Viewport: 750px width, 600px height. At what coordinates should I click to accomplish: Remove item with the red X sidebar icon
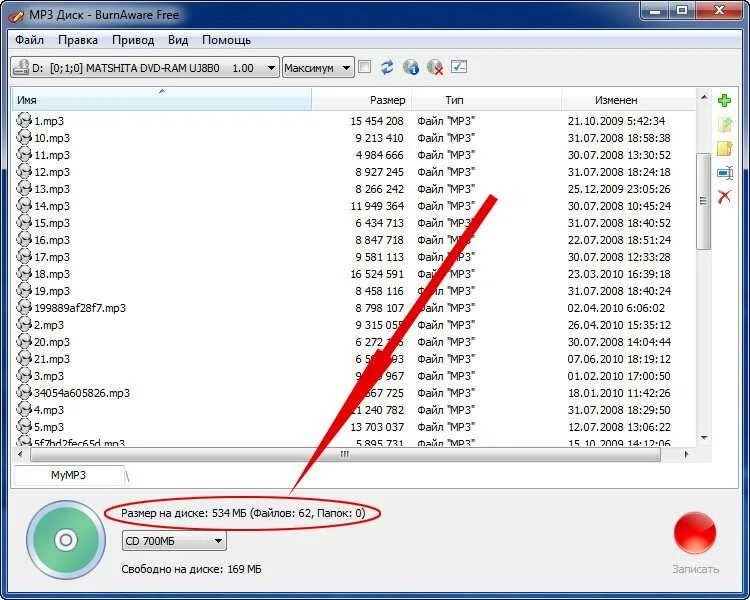click(x=724, y=196)
